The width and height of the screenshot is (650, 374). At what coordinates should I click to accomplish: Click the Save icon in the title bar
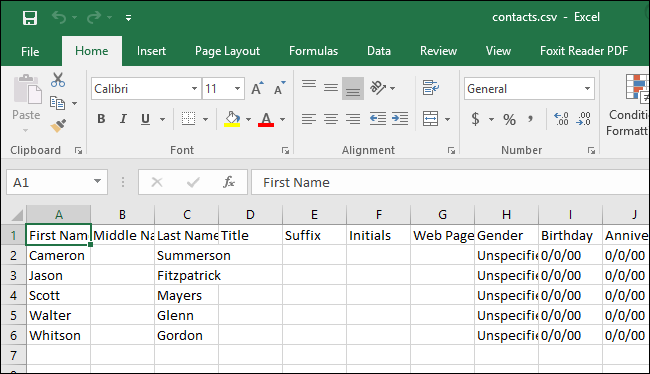pyautogui.click(x=30, y=18)
